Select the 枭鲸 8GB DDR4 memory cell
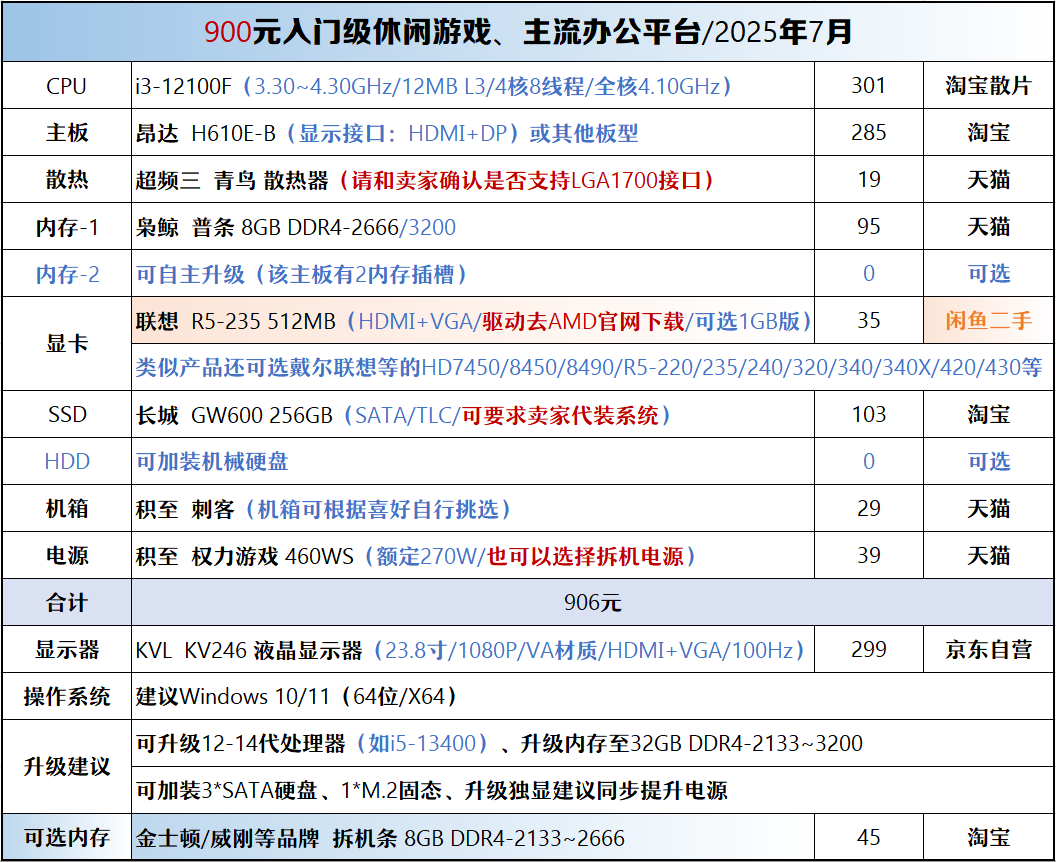This screenshot has height=862, width=1056. pos(473,227)
